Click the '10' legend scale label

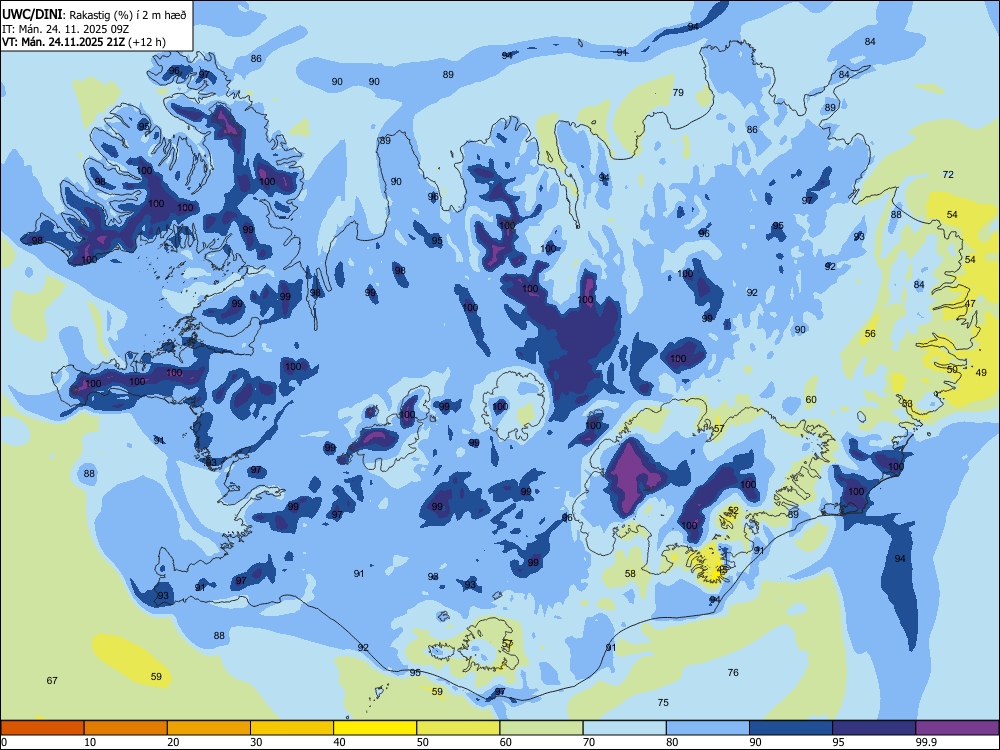click(90, 742)
